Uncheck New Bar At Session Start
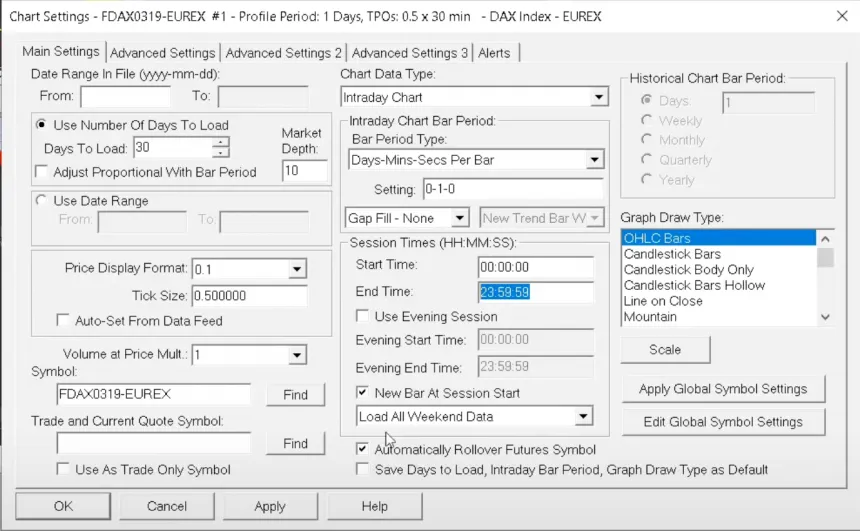The image size is (860, 531). point(363,393)
